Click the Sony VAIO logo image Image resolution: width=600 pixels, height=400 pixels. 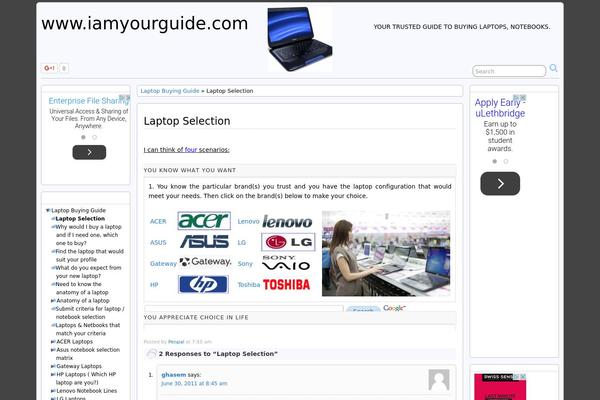pos(286,263)
